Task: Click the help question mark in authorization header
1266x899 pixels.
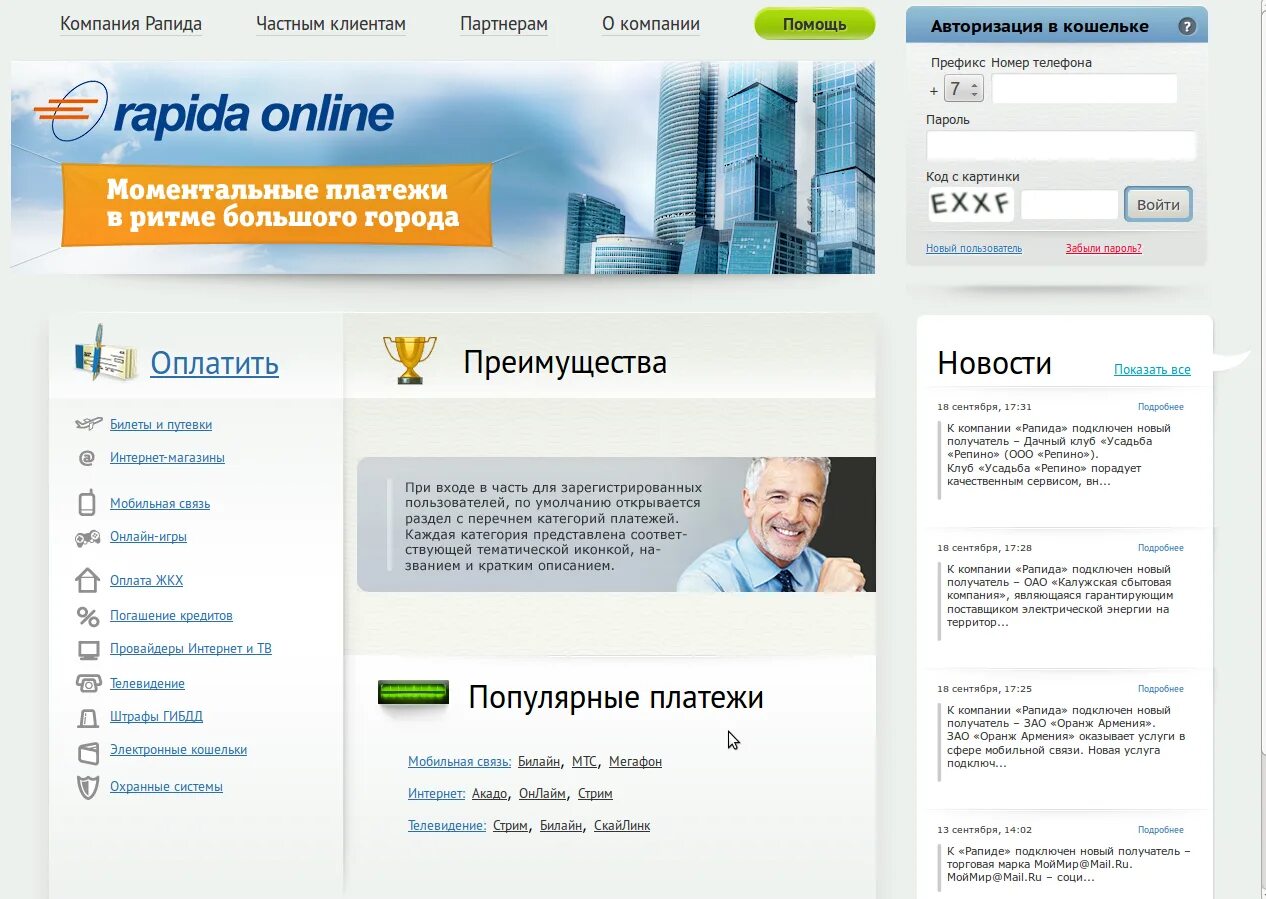Action: click(1187, 27)
